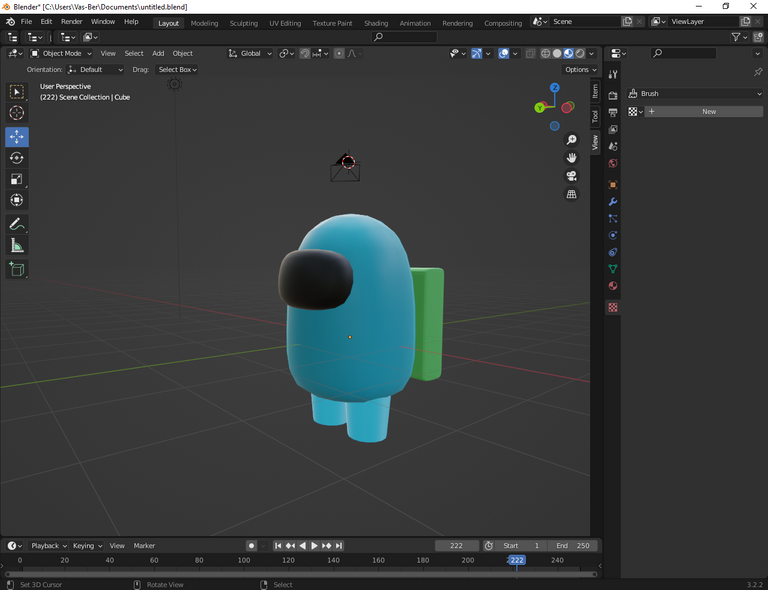Select the Annotate tool
The width and height of the screenshot is (768, 590).
tap(17, 224)
